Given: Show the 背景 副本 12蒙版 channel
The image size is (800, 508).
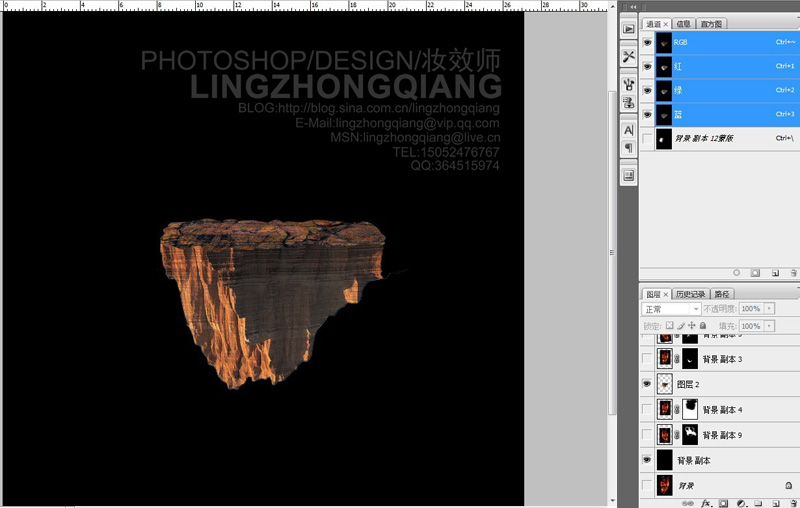Looking at the screenshot, I should point(647,139).
